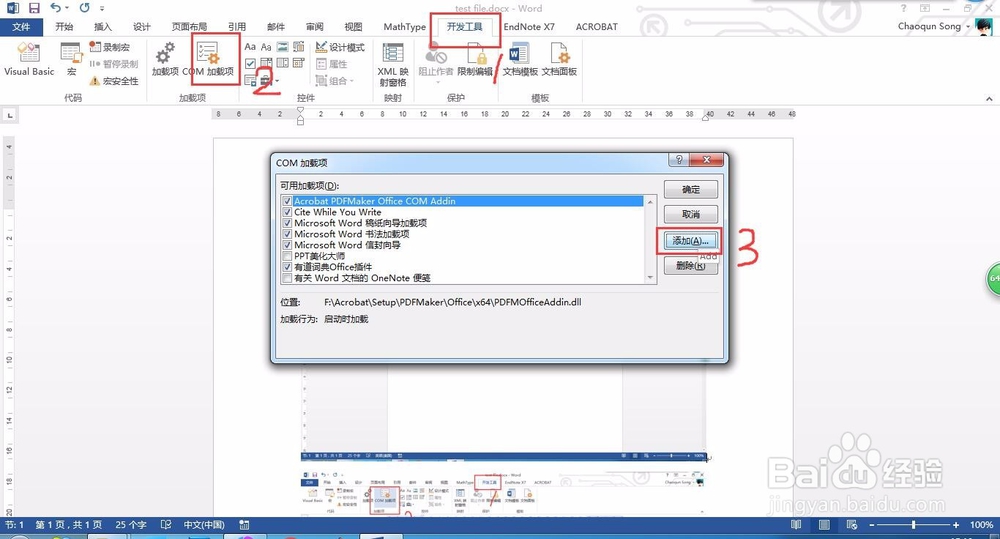This screenshot has height=539, width=1000.
Task: Click 确定 in COM 加载项 dialog
Action: [691, 189]
